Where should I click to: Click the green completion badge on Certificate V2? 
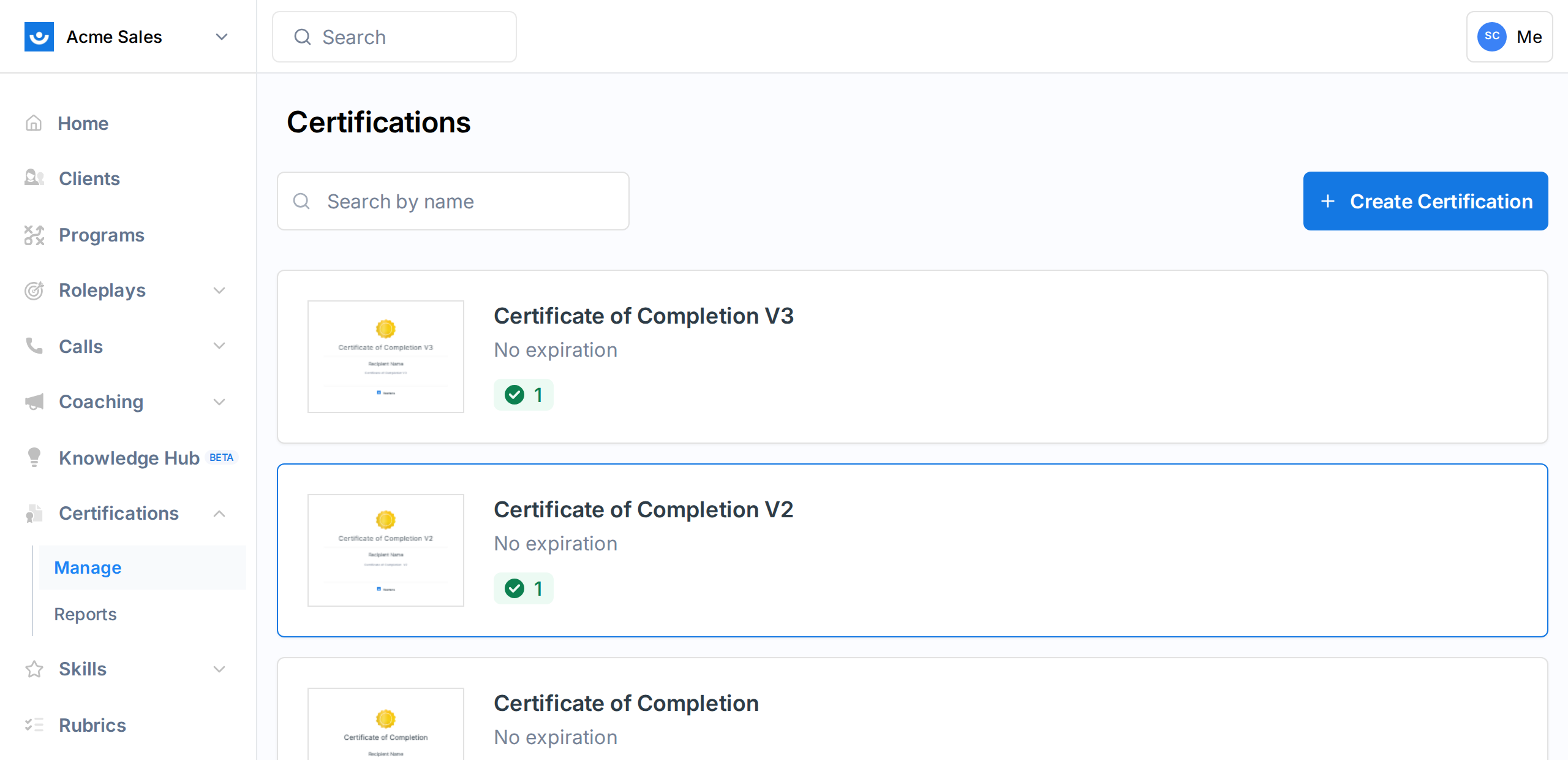click(x=523, y=588)
